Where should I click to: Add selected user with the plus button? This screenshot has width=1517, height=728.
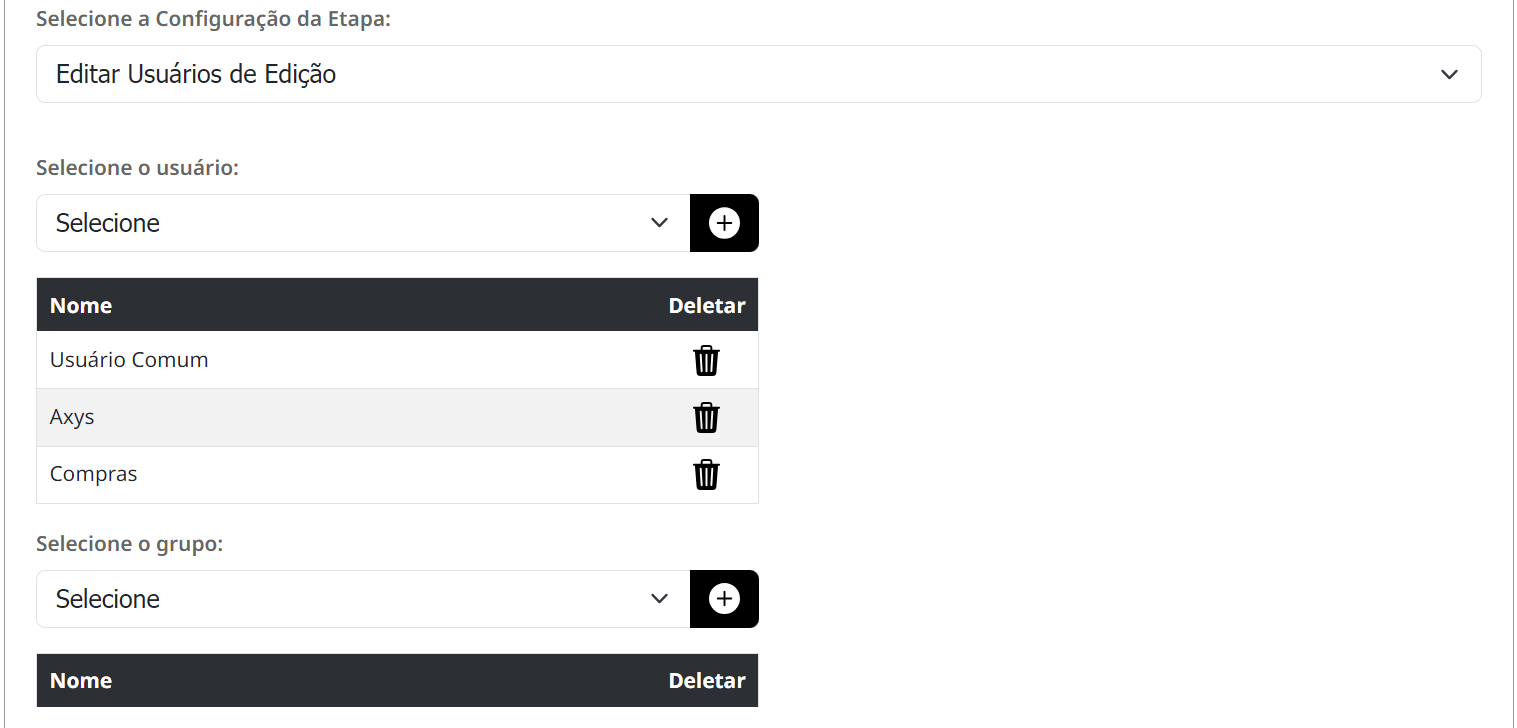(724, 223)
